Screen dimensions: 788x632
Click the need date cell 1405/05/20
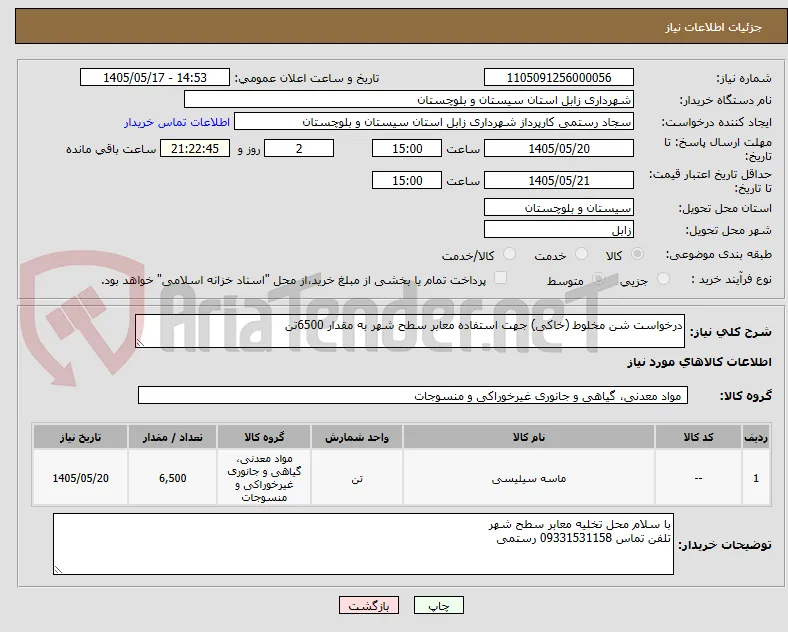[x=80, y=478]
